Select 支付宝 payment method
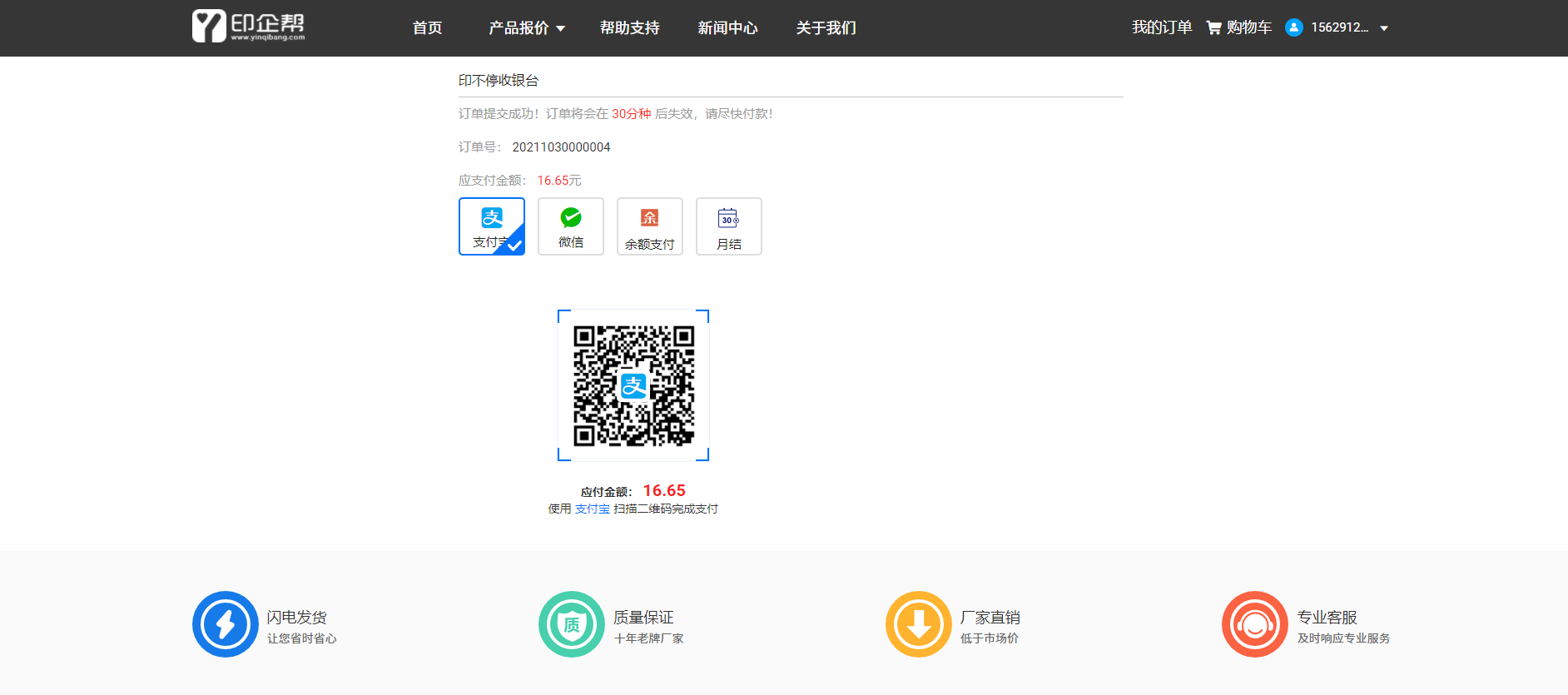Image resolution: width=1568 pixels, height=695 pixels. [x=491, y=226]
